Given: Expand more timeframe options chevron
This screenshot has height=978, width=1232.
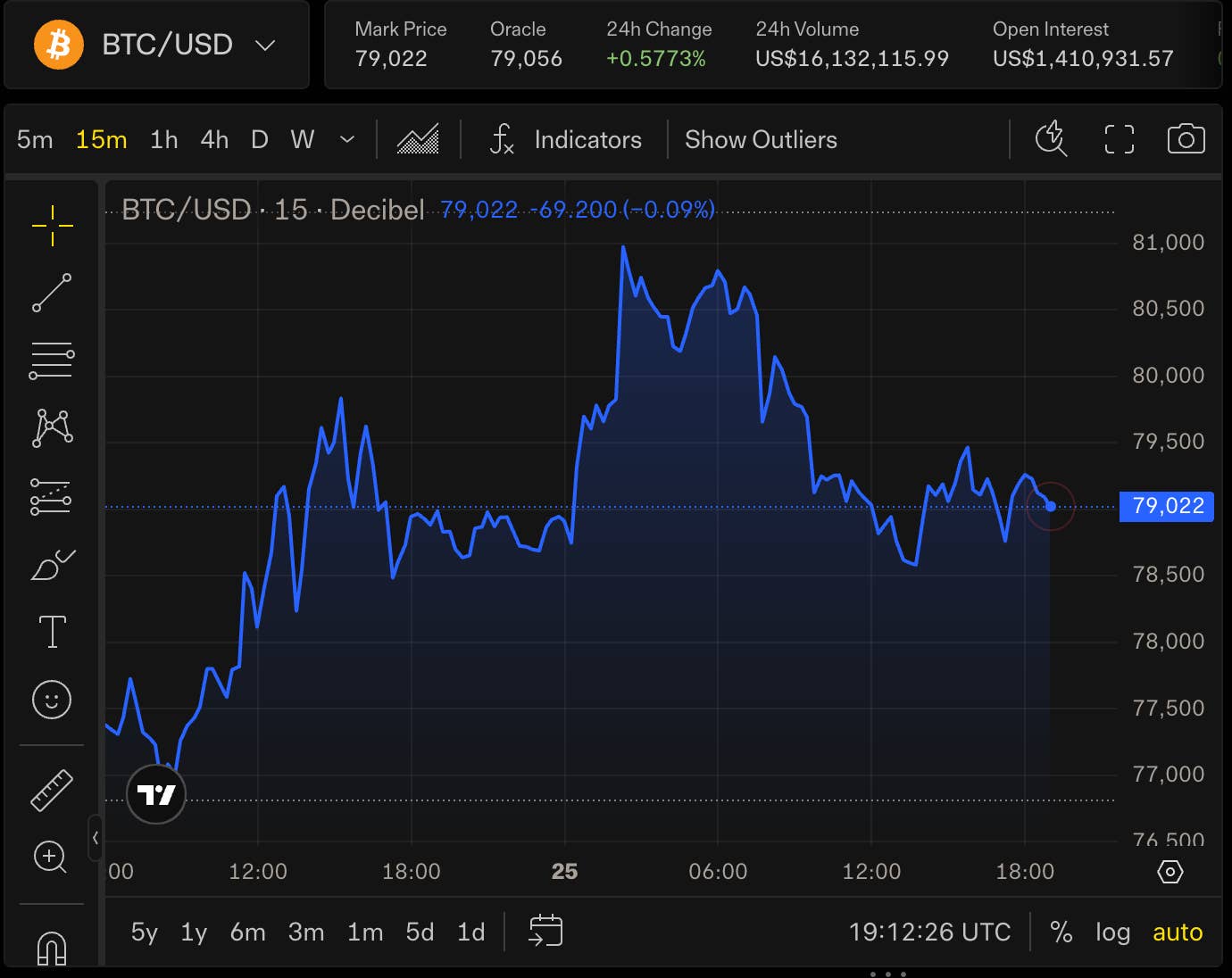Looking at the screenshot, I should (x=347, y=139).
